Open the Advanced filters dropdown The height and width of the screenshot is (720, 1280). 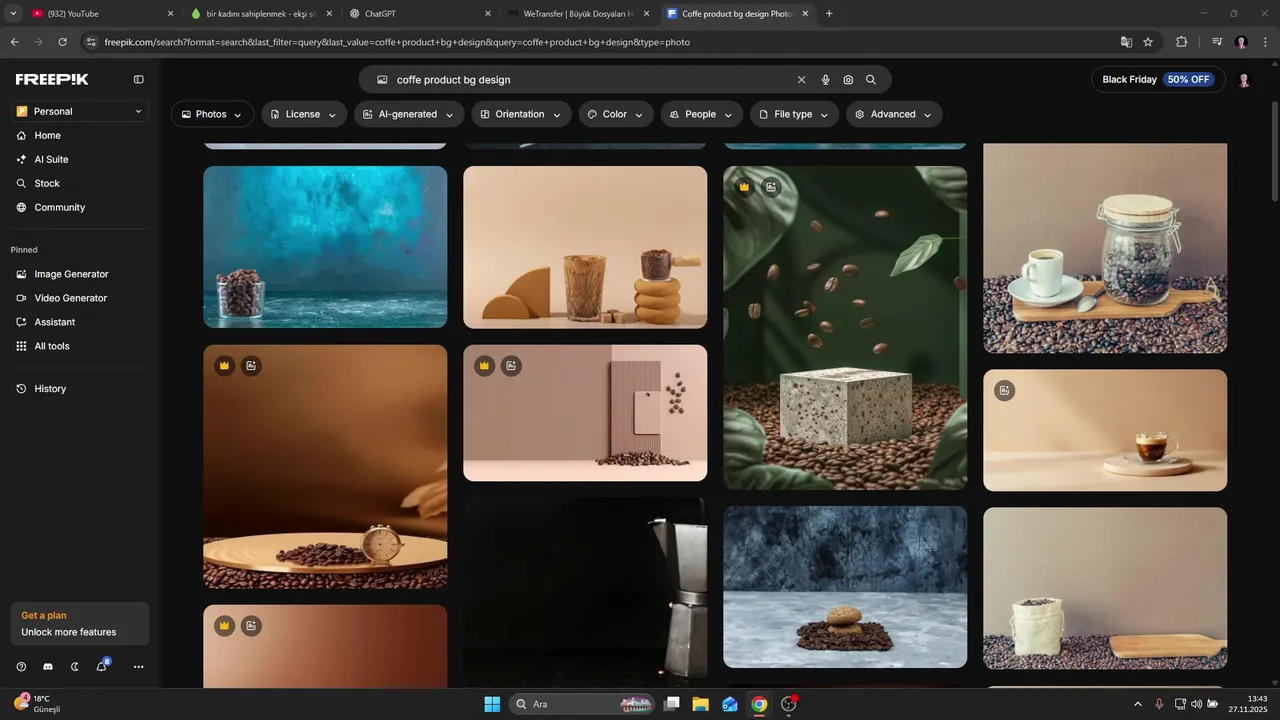(x=894, y=114)
